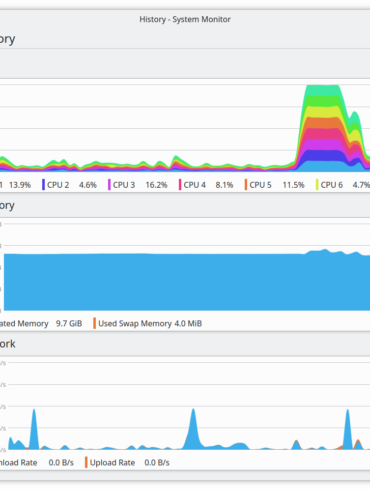Click the 4.6% usage value for CPU 2
Image resolution: width=370 pixels, height=490 pixels.
tap(88, 185)
